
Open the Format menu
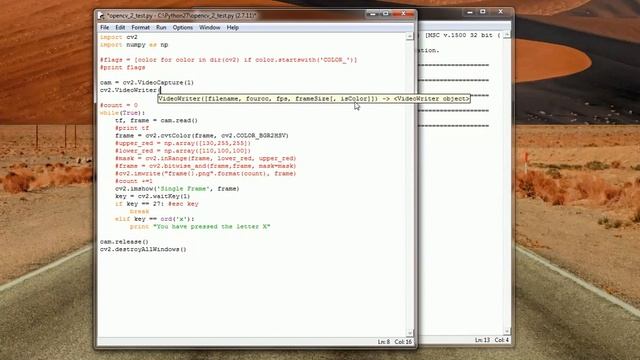(x=140, y=27)
